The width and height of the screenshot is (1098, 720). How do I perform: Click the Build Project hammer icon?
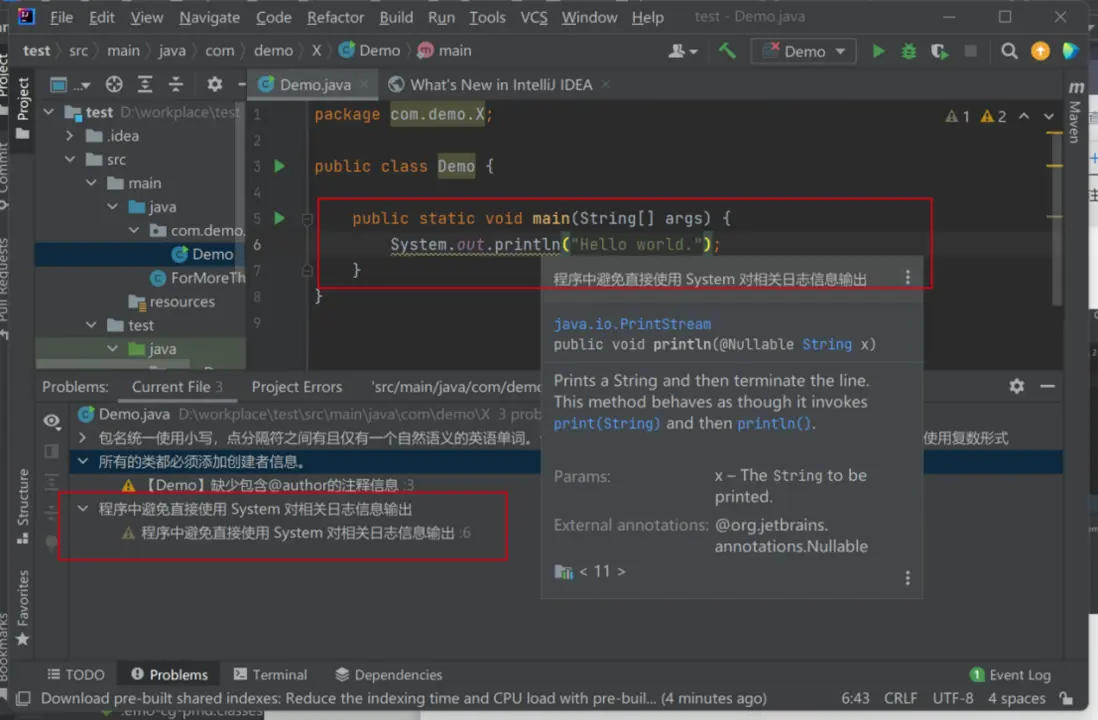click(x=727, y=51)
